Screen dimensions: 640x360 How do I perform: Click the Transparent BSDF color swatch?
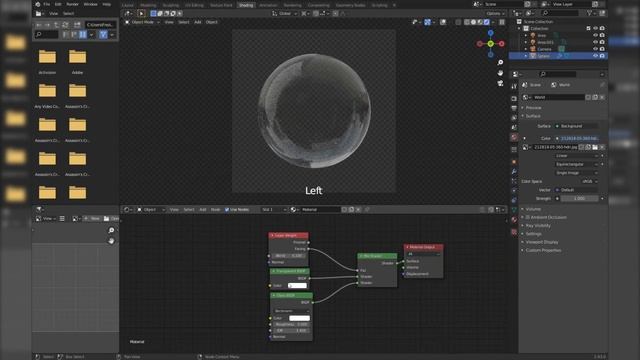[297, 285]
